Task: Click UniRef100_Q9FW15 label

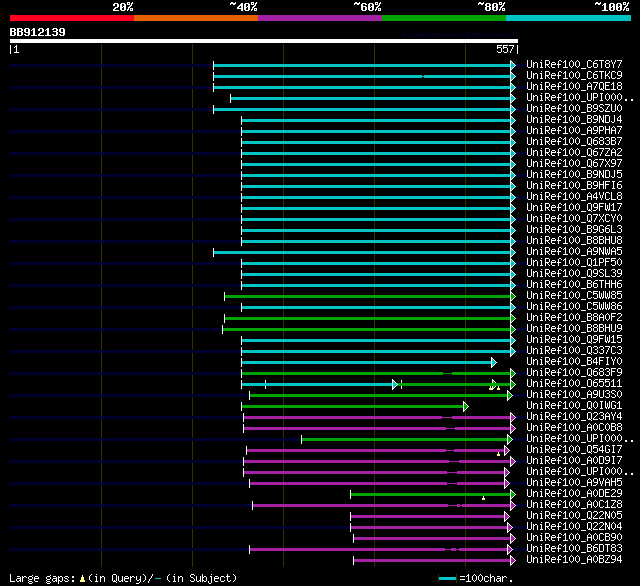Action: click(574, 340)
